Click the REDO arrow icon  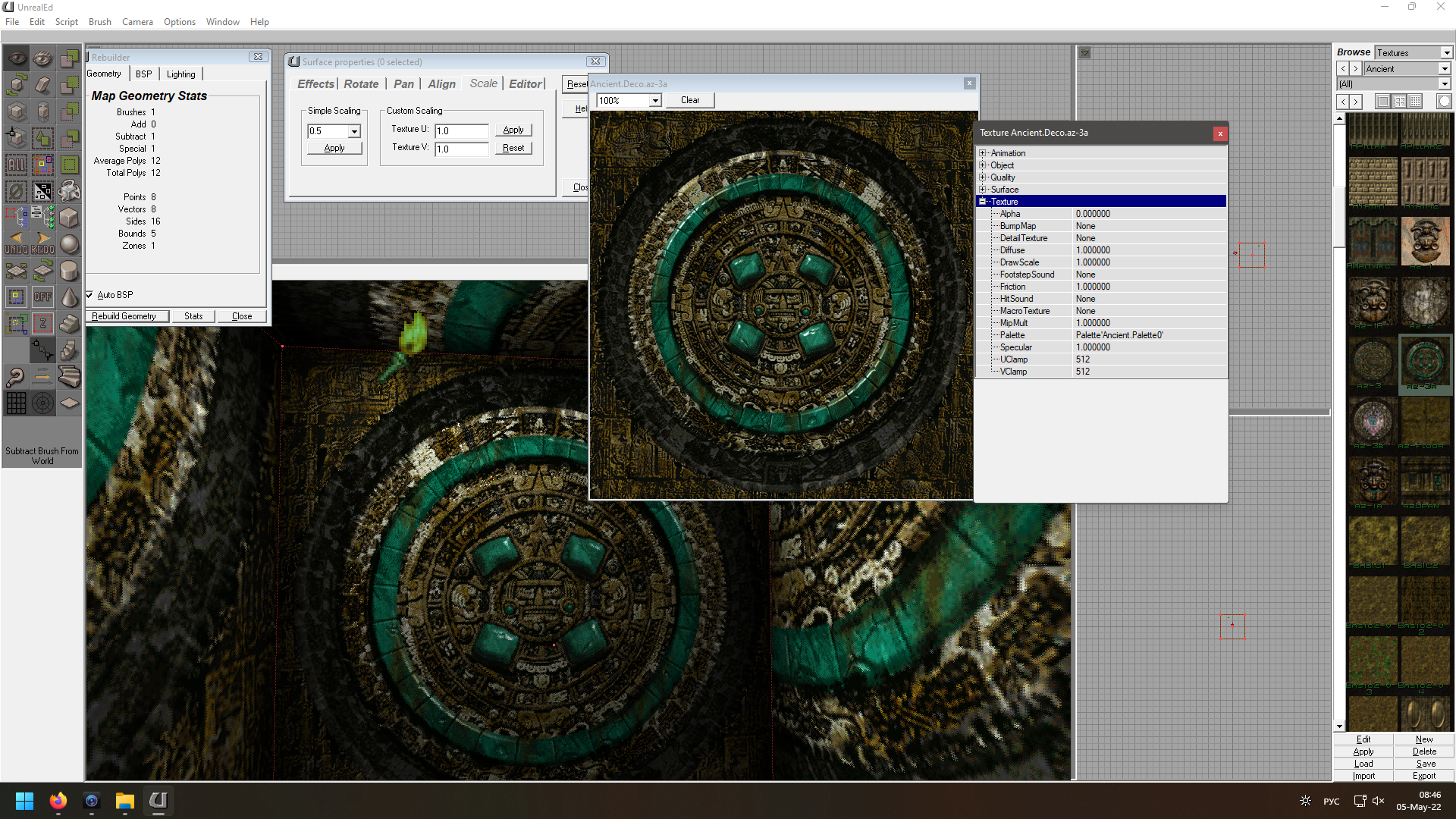(x=43, y=243)
